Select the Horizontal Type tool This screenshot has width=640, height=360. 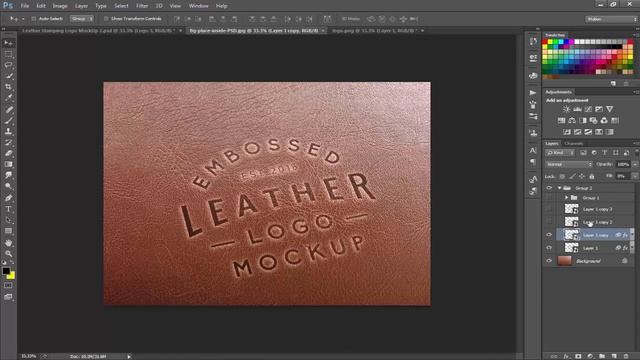coord(8,209)
